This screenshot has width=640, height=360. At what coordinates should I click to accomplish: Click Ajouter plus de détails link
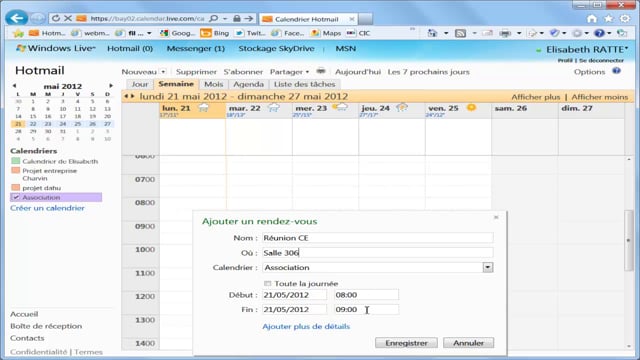[306, 327]
